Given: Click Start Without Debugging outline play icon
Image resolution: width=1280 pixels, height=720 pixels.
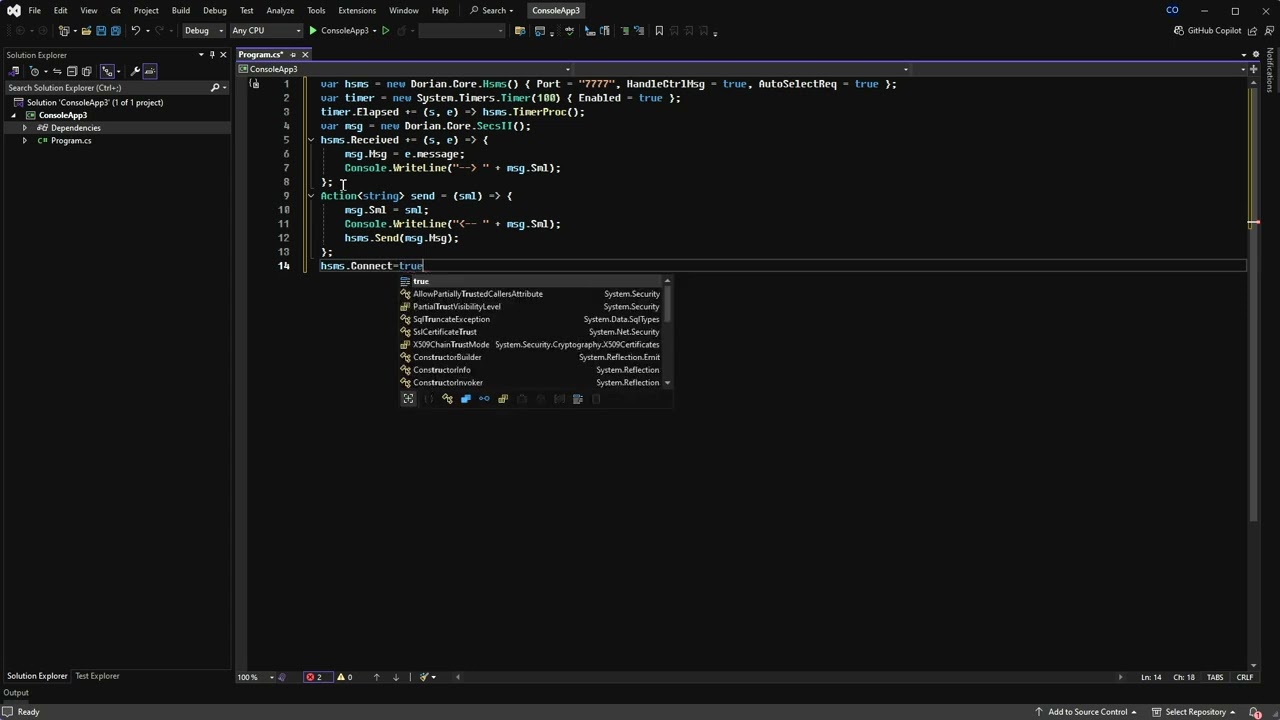Looking at the screenshot, I should point(386,31).
